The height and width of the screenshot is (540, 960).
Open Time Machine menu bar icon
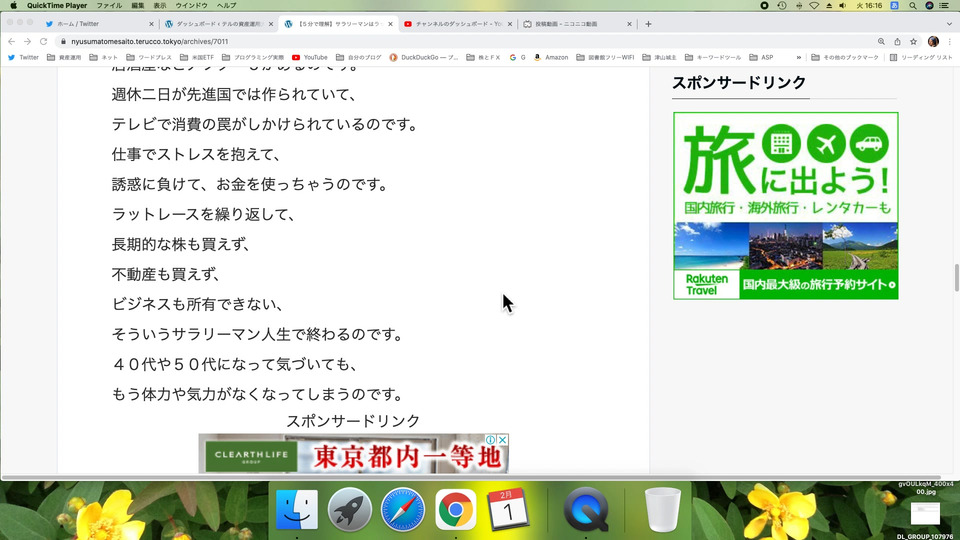click(x=782, y=6)
